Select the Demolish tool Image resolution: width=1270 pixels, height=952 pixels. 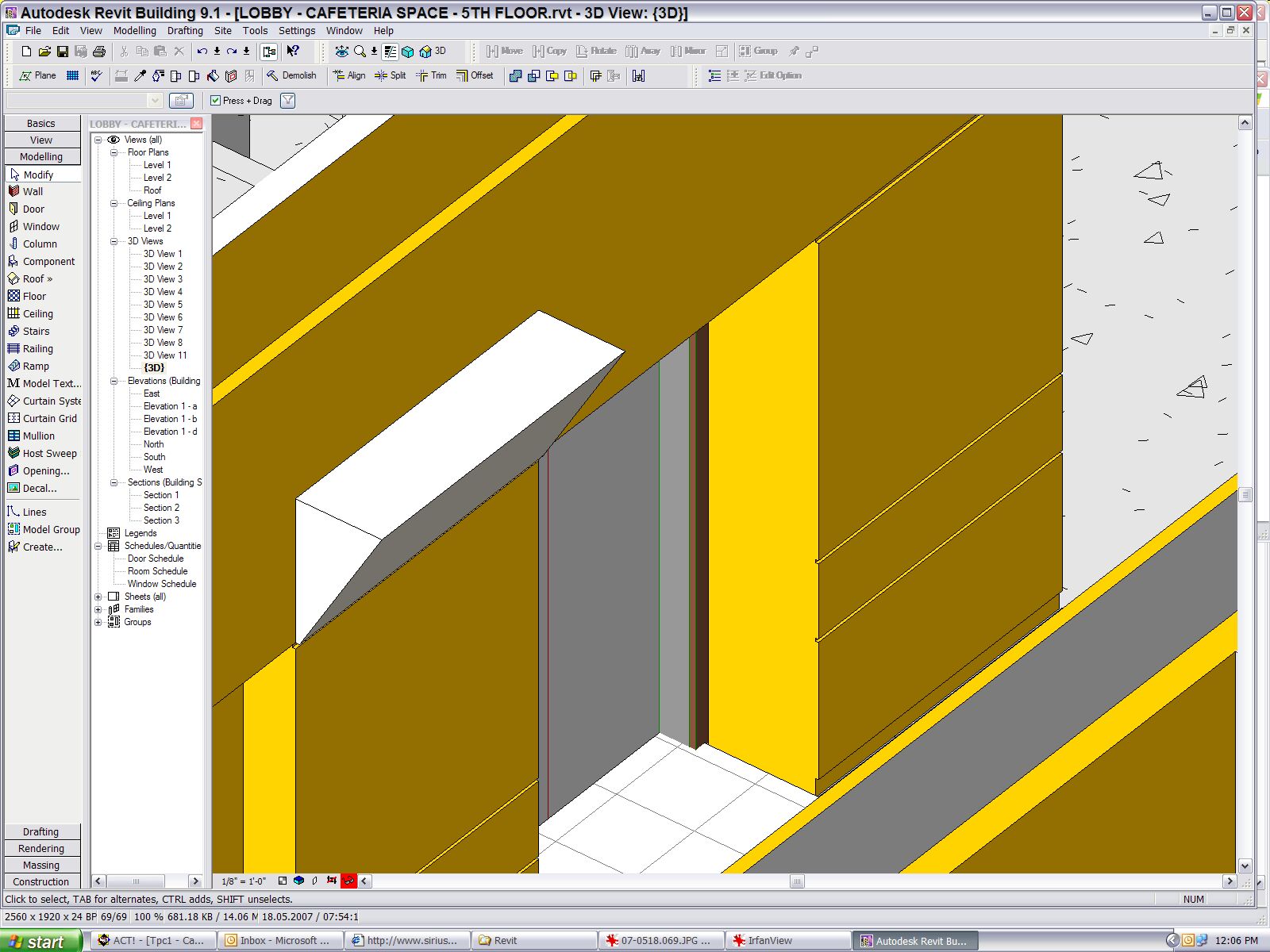tap(291, 75)
